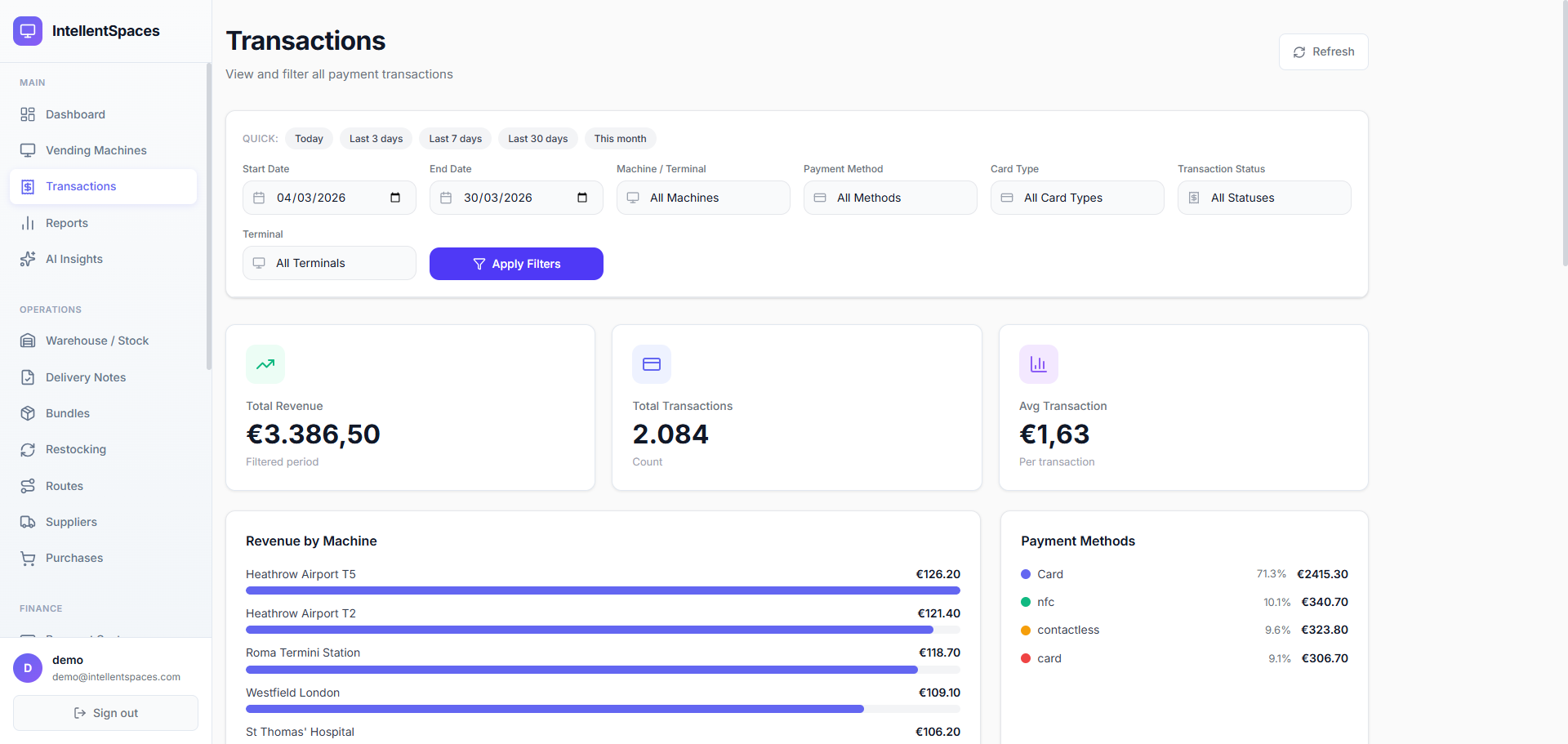The image size is (1568, 744).
Task: Click the IntellentSpaces logo icon
Action: coord(28,31)
